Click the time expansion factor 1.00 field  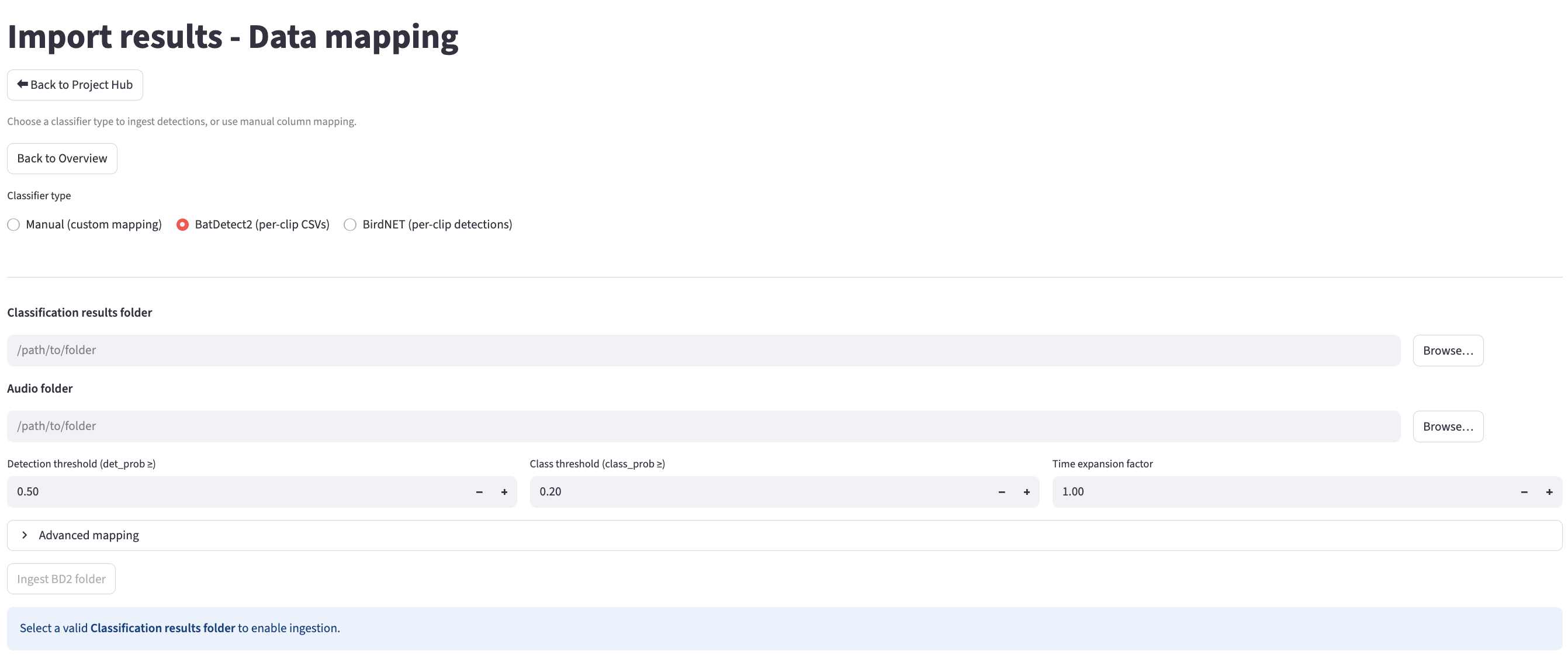point(1278,492)
